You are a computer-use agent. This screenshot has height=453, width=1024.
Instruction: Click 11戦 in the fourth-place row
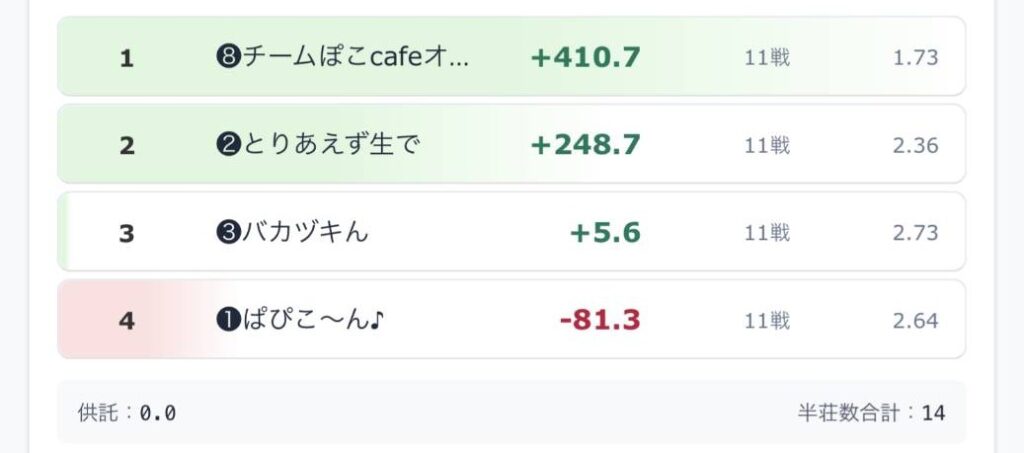pyautogui.click(x=767, y=320)
